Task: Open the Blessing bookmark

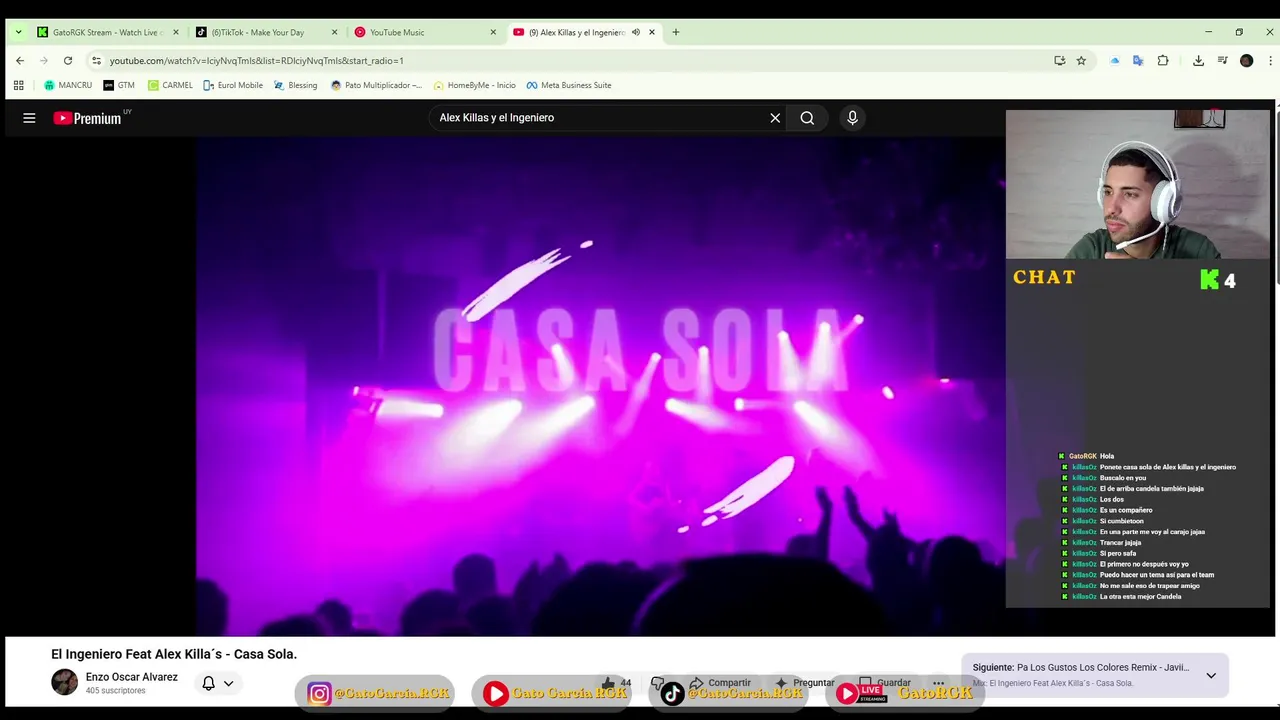Action: click(x=296, y=85)
